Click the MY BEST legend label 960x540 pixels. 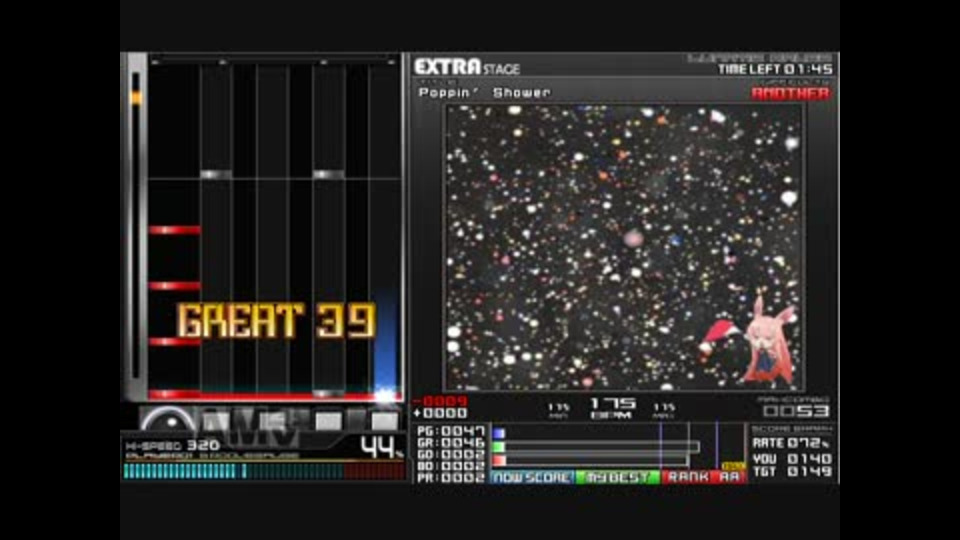[617, 477]
